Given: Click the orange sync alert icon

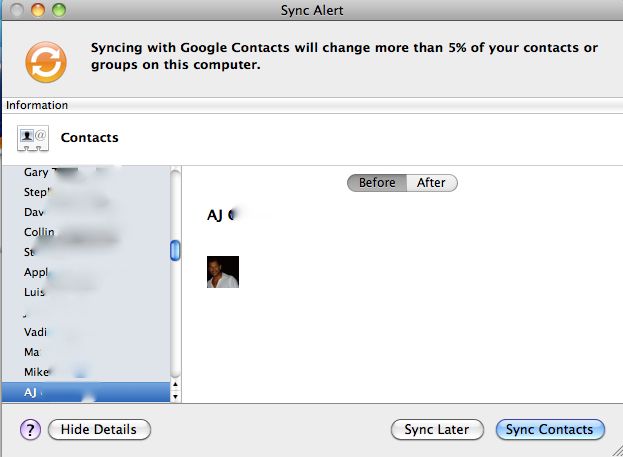Looking at the screenshot, I should pos(46,61).
